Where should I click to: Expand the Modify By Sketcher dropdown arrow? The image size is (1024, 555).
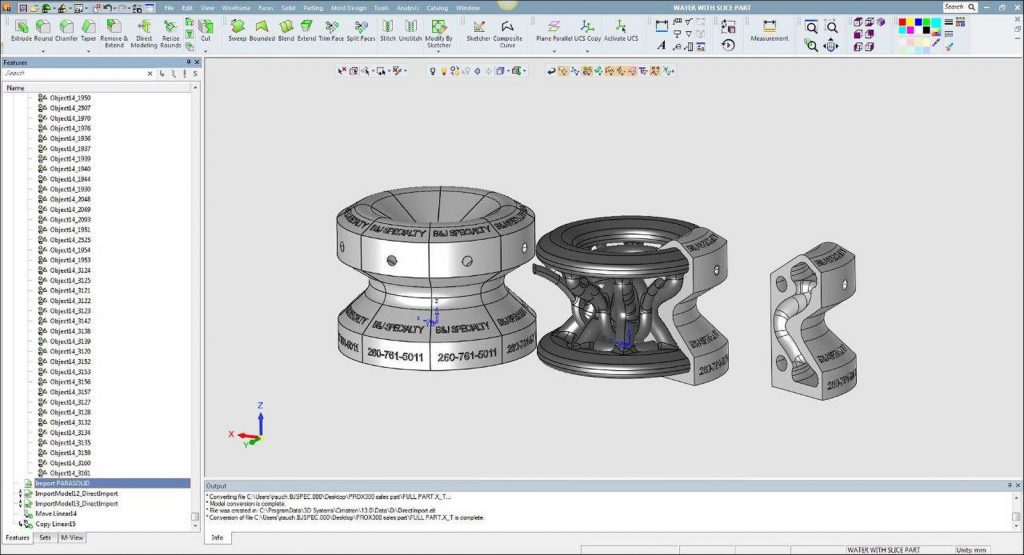click(x=439, y=52)
